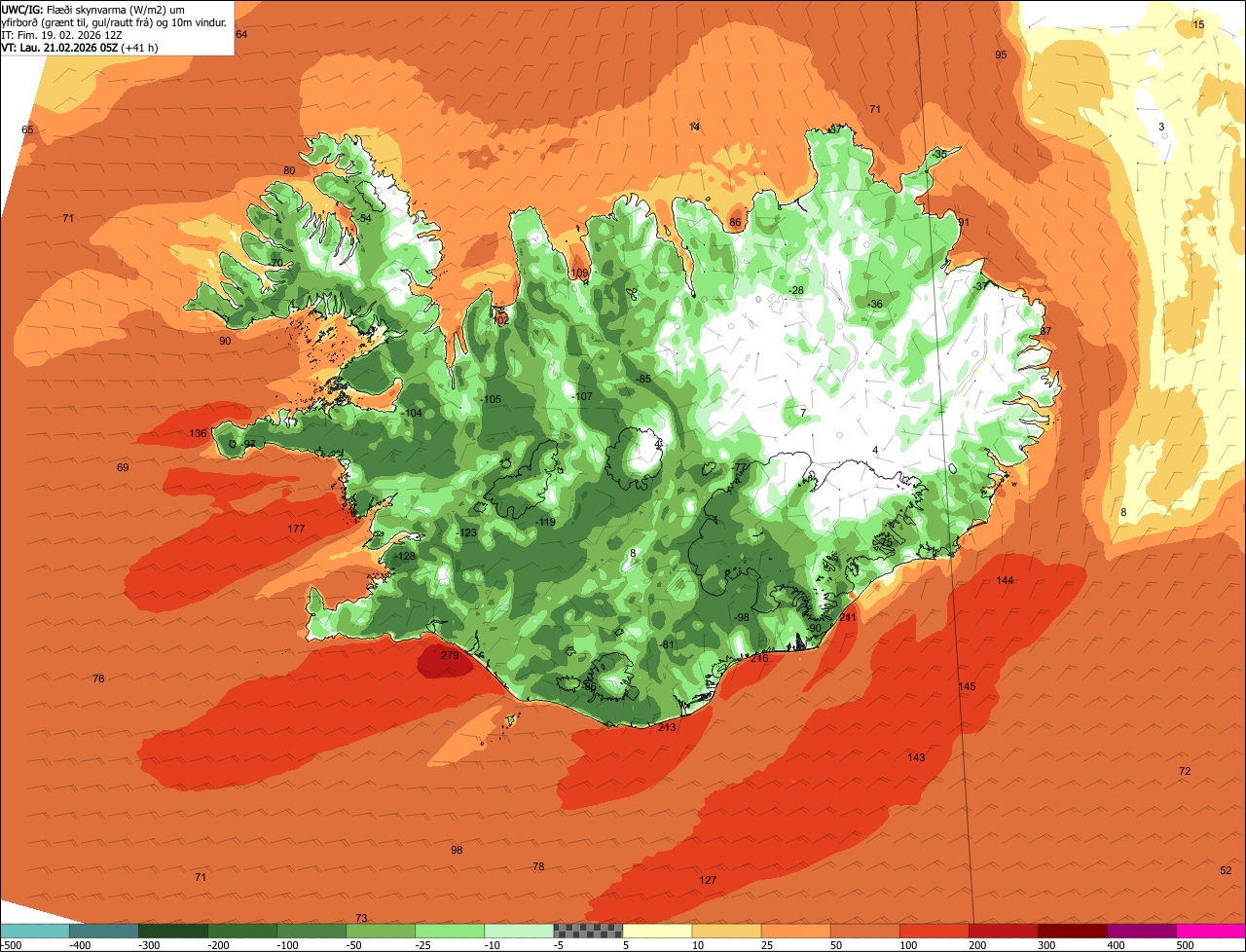The height and width of the screenshot is (952, 1246).
Task: Click the light green -50 to -25 legend swatch
Action: [381, 932]
